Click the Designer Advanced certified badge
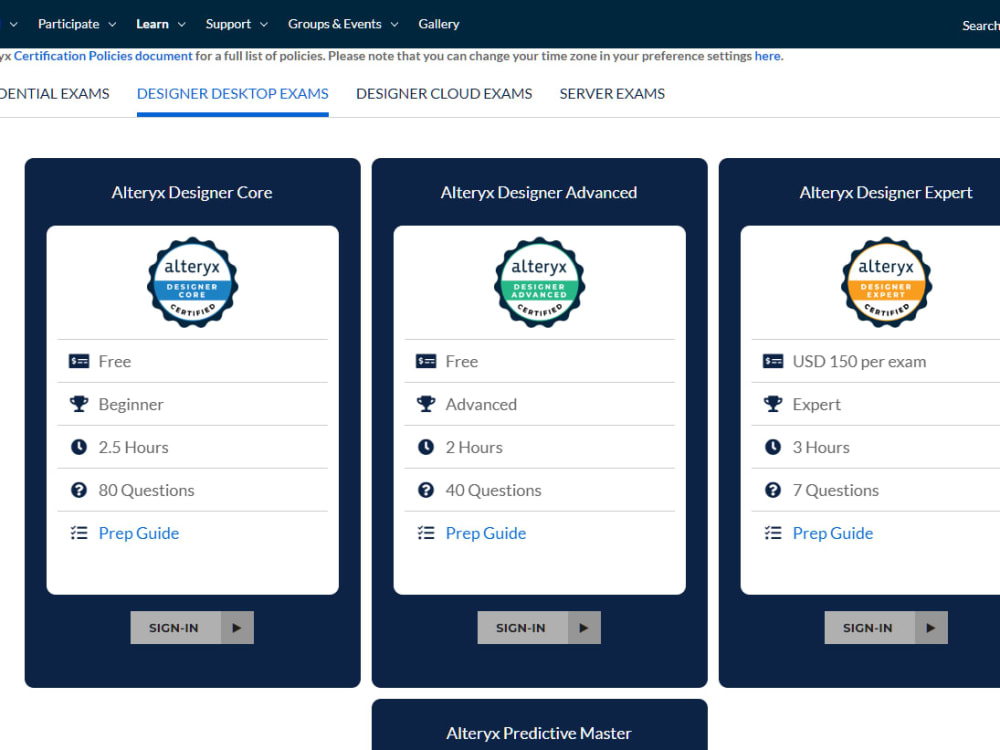 click(540, 283)
